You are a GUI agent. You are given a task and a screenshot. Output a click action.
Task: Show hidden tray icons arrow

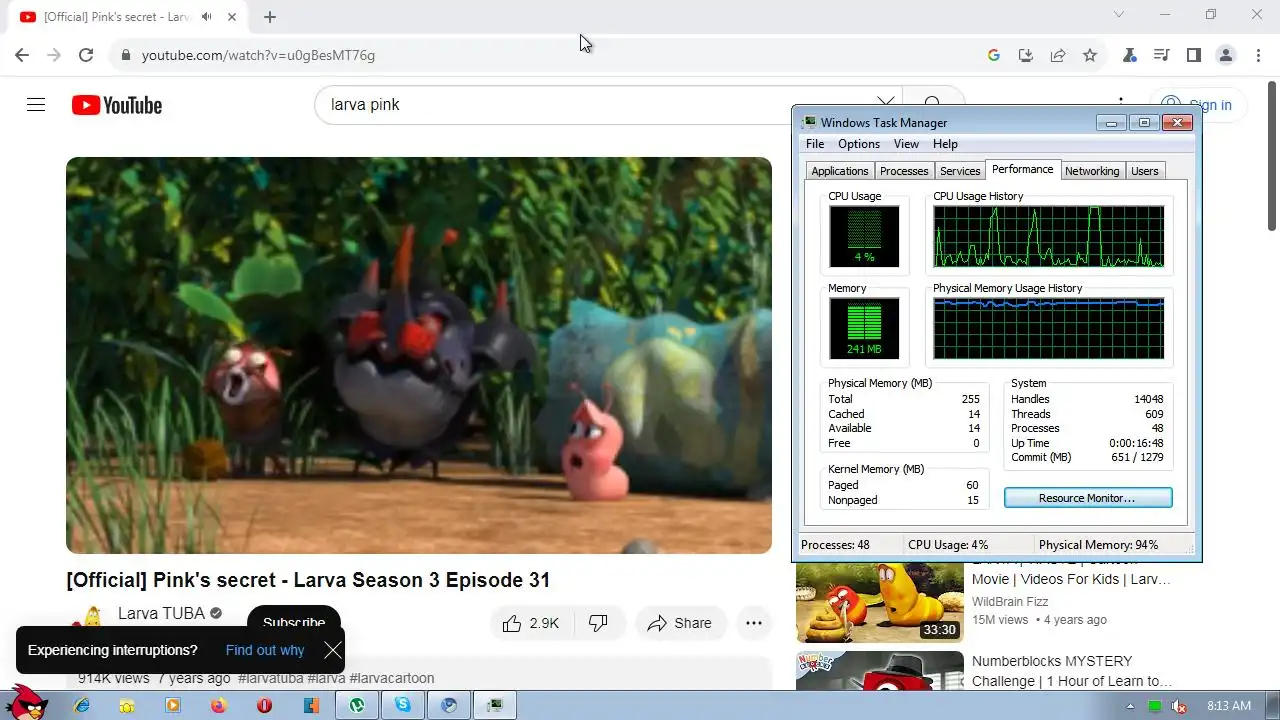point(1131,706)
